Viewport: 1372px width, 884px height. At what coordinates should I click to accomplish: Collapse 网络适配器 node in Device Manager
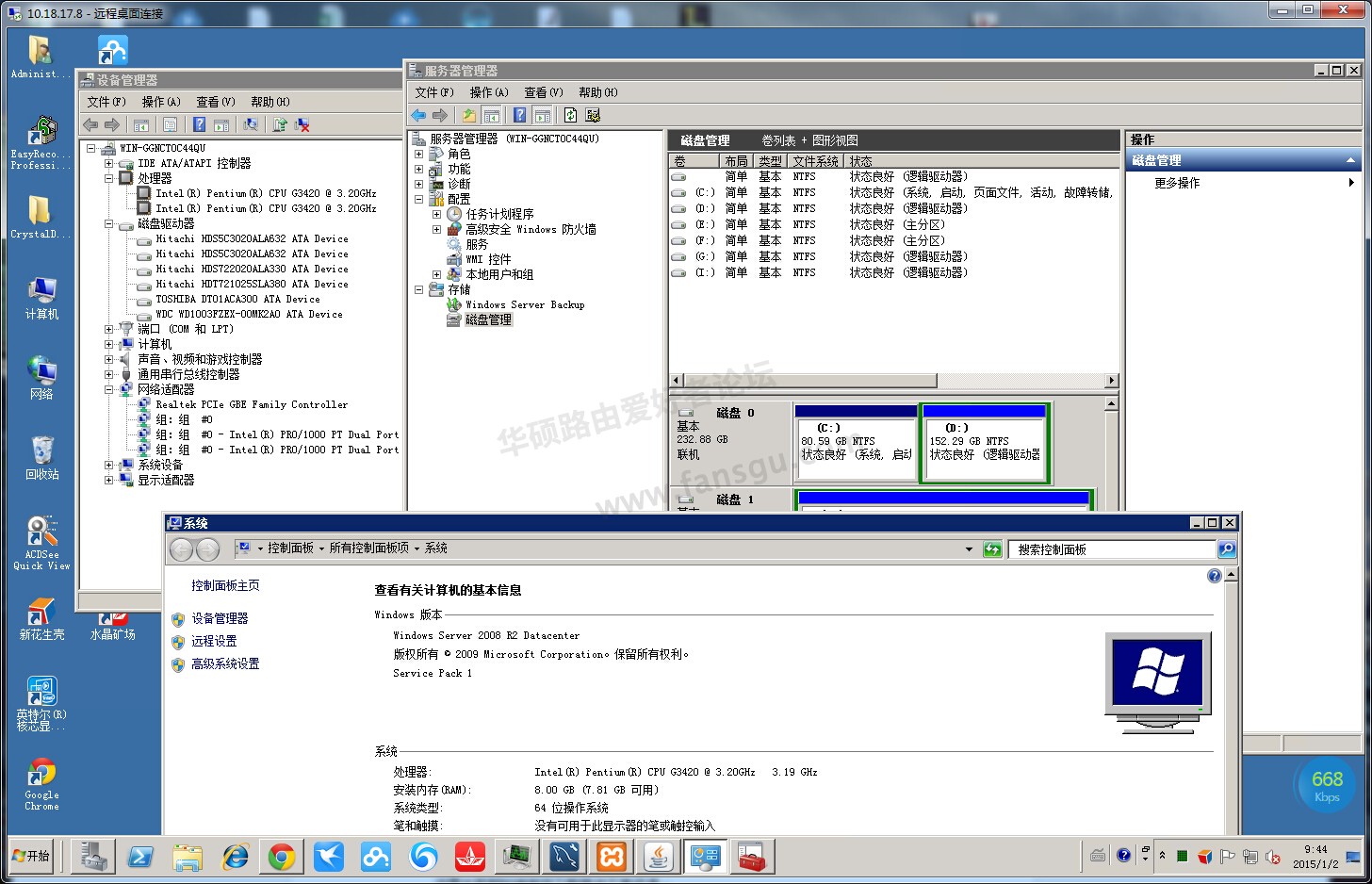pyautogui.click(x=109, y=389)
